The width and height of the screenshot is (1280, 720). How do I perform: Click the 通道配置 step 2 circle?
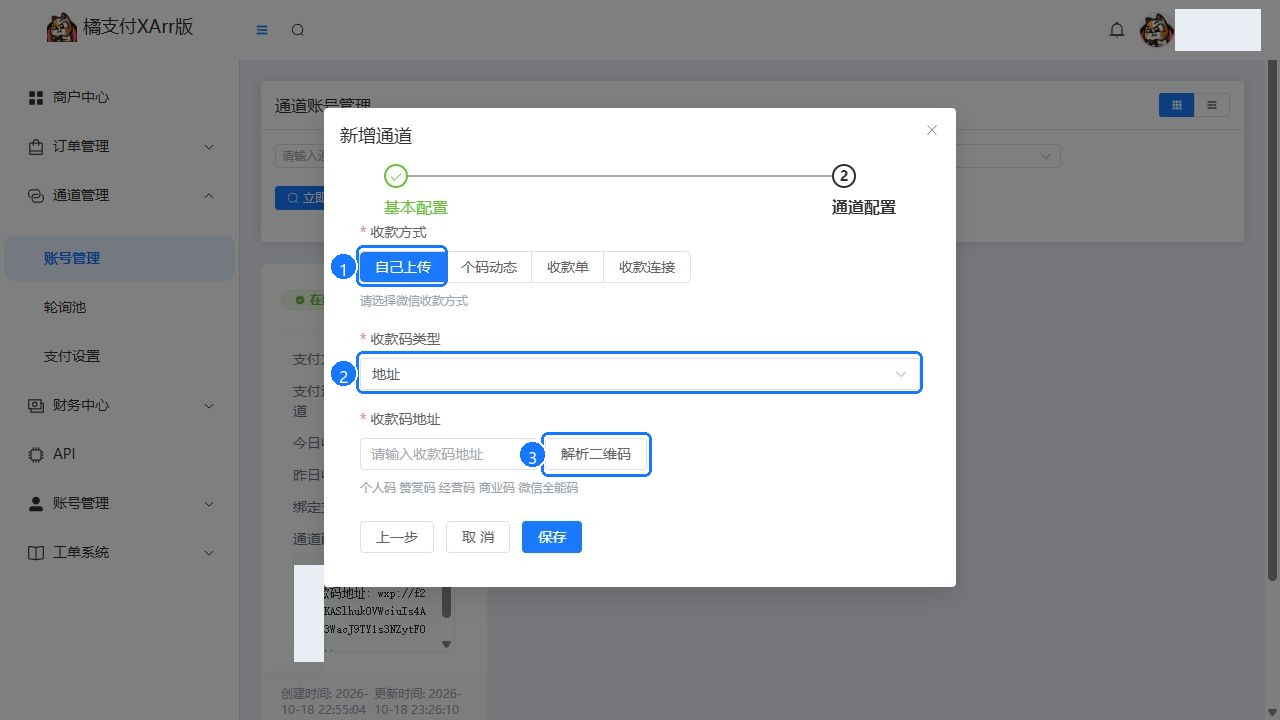(x=844, y=176)
